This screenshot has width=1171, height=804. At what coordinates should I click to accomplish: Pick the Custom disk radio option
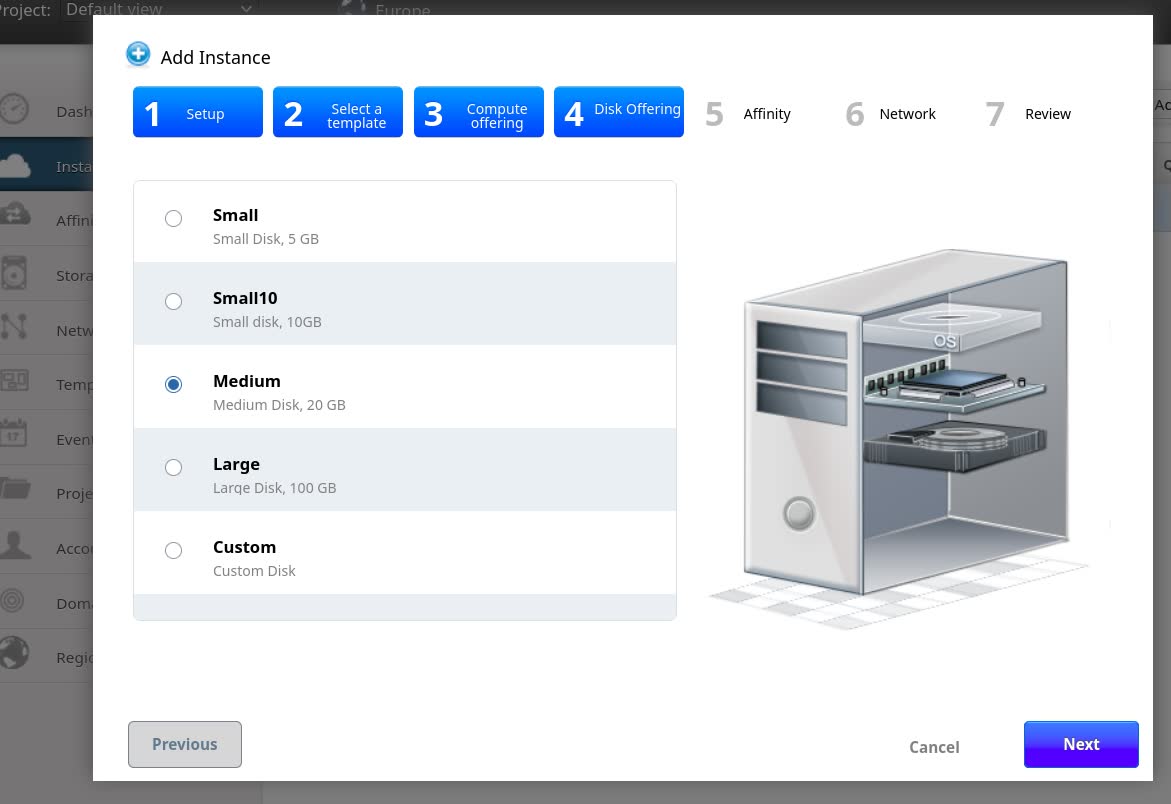[173, 551]
